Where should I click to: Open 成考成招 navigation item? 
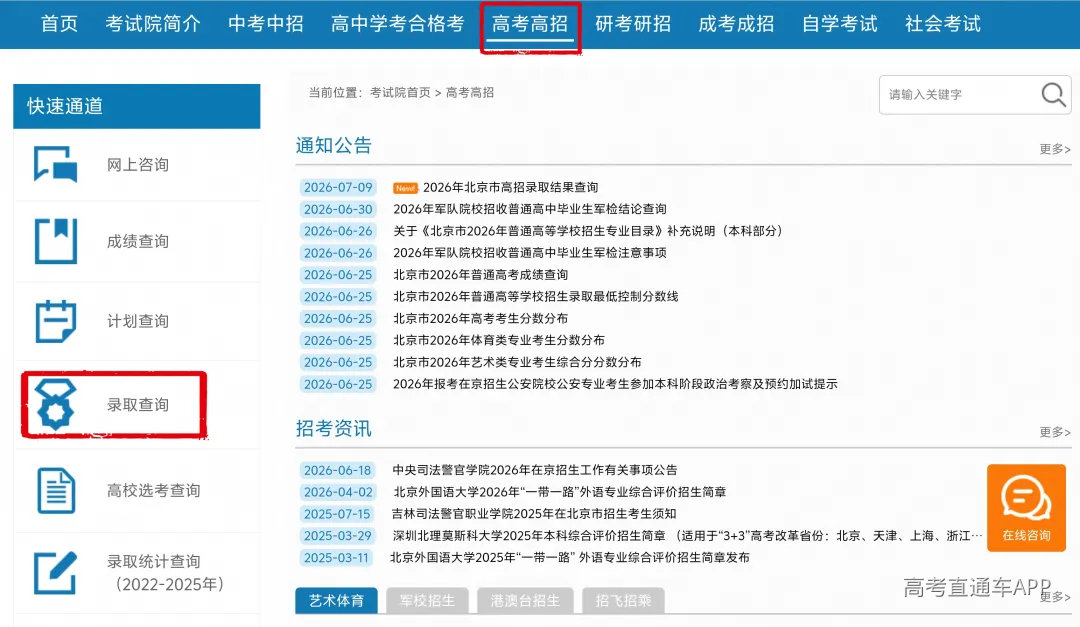[736, 24]
